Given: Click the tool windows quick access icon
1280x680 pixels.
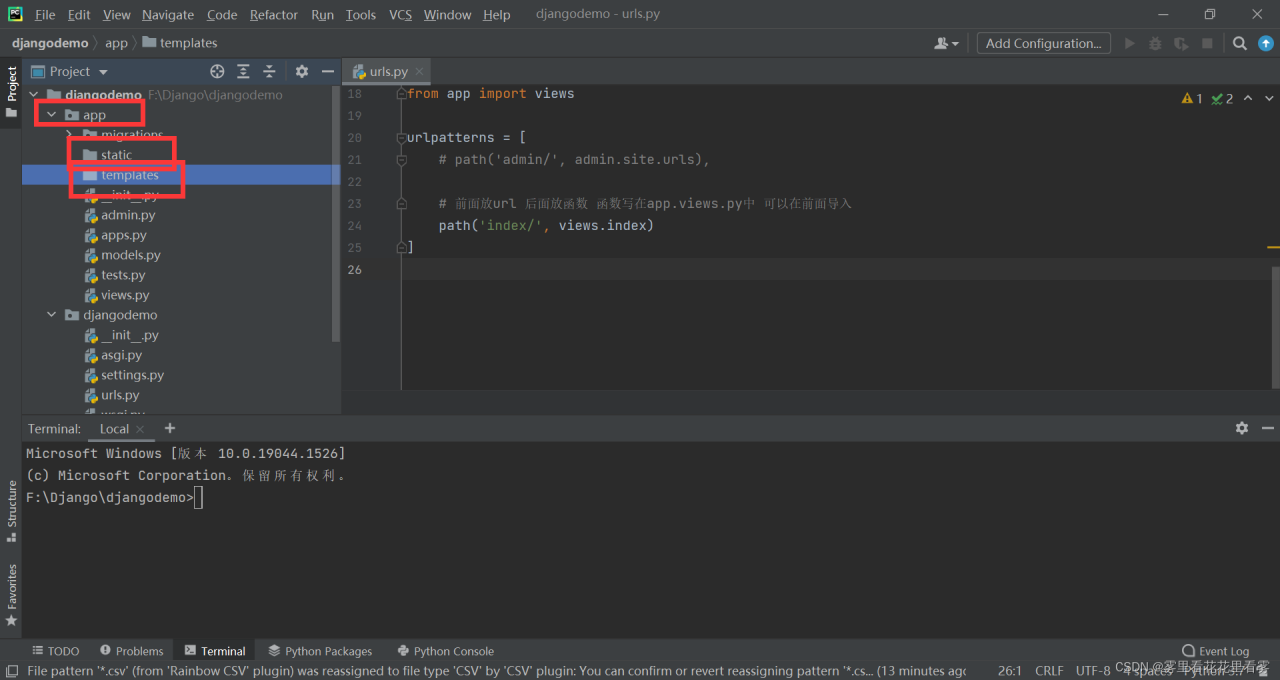Looking at the screenshot, I should (11, 671).
